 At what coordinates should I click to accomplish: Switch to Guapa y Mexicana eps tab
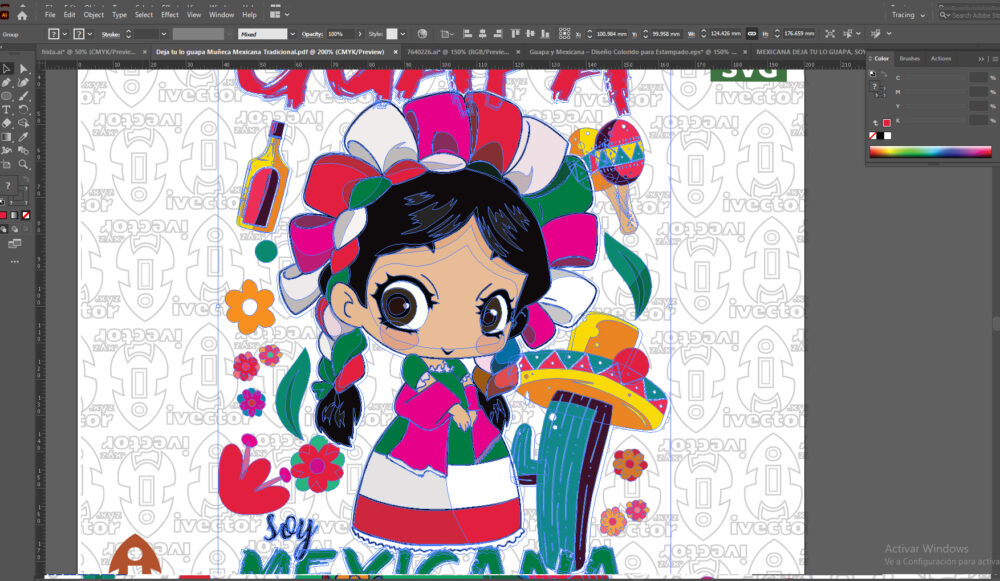[633, 52]
